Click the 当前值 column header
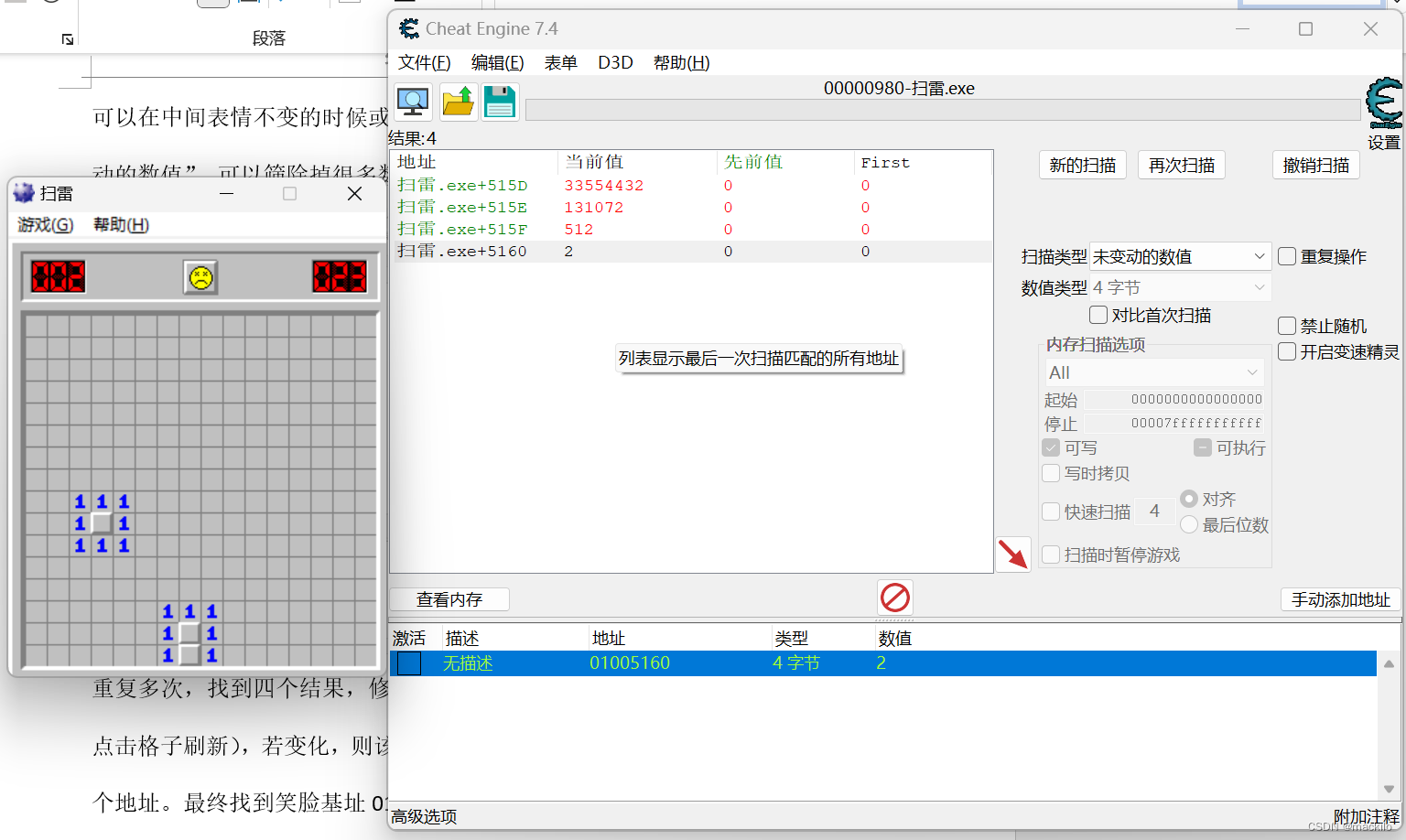Image resolution: width=1406 pixels, height=840 pixels. click(x=637, y=162)
